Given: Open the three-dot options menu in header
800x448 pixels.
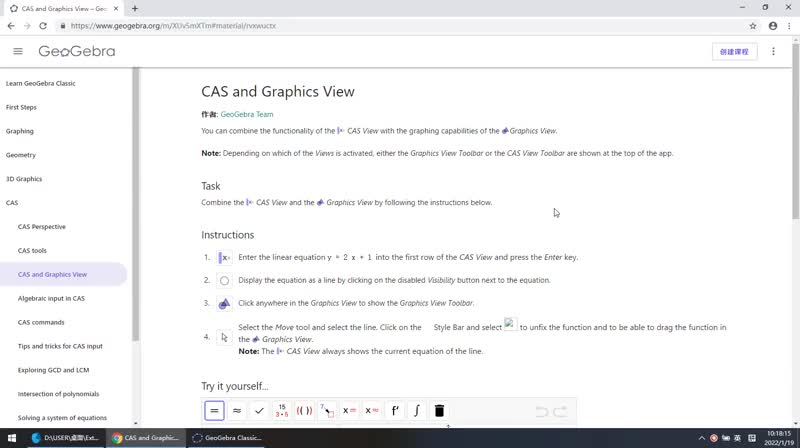Looking at the screenshot, I should 773,51.
